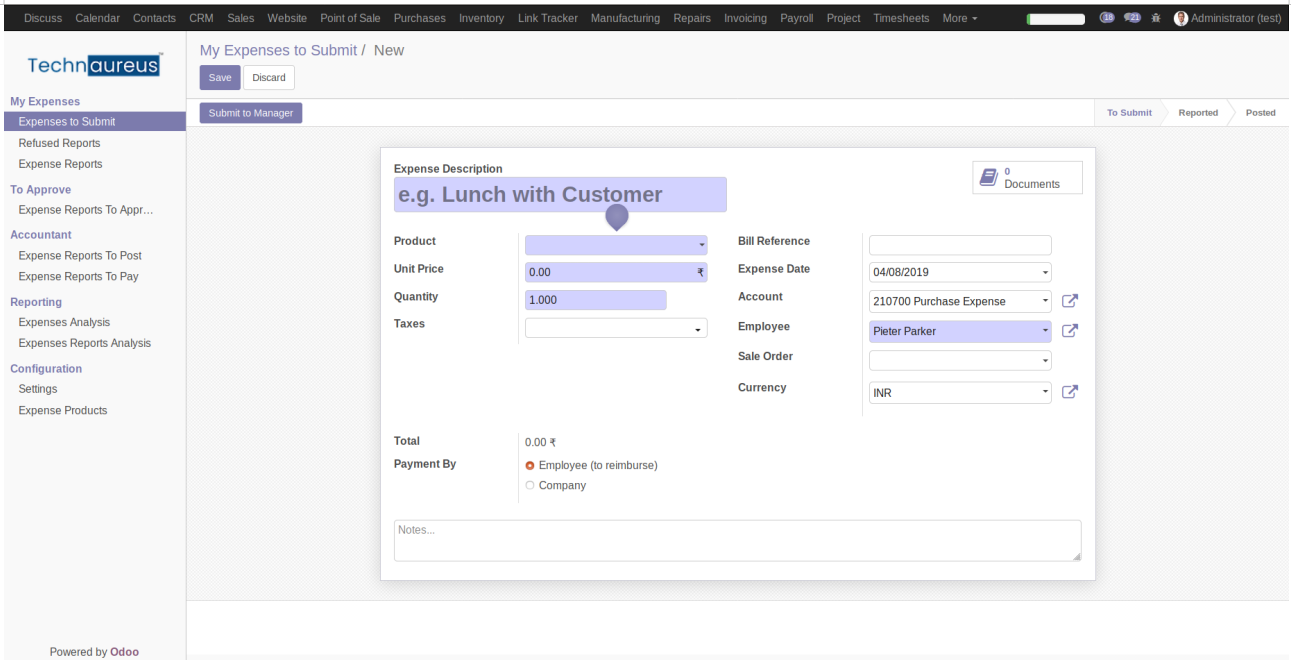
Task: Open the More menu in top bar
Action: point(960,18)
